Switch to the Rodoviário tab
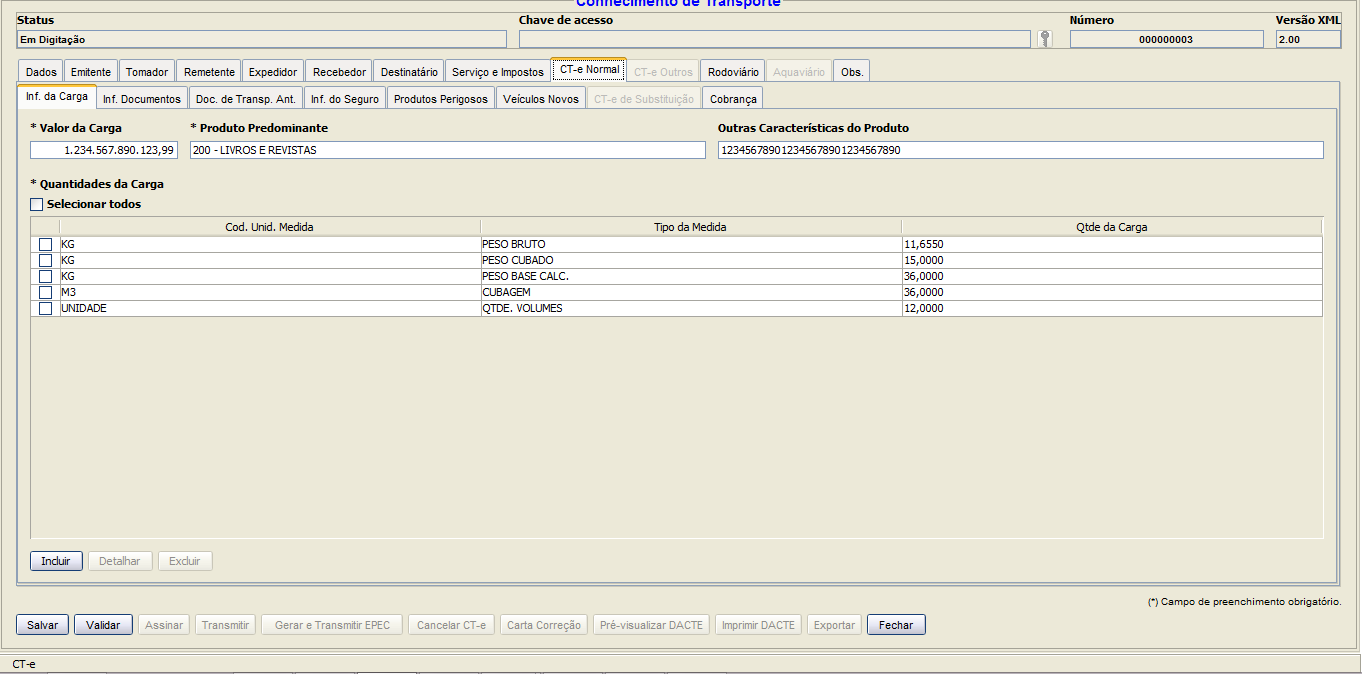The height and width of the screenshot is (674, 1362). pyautogui.click(x=732, y=72)
